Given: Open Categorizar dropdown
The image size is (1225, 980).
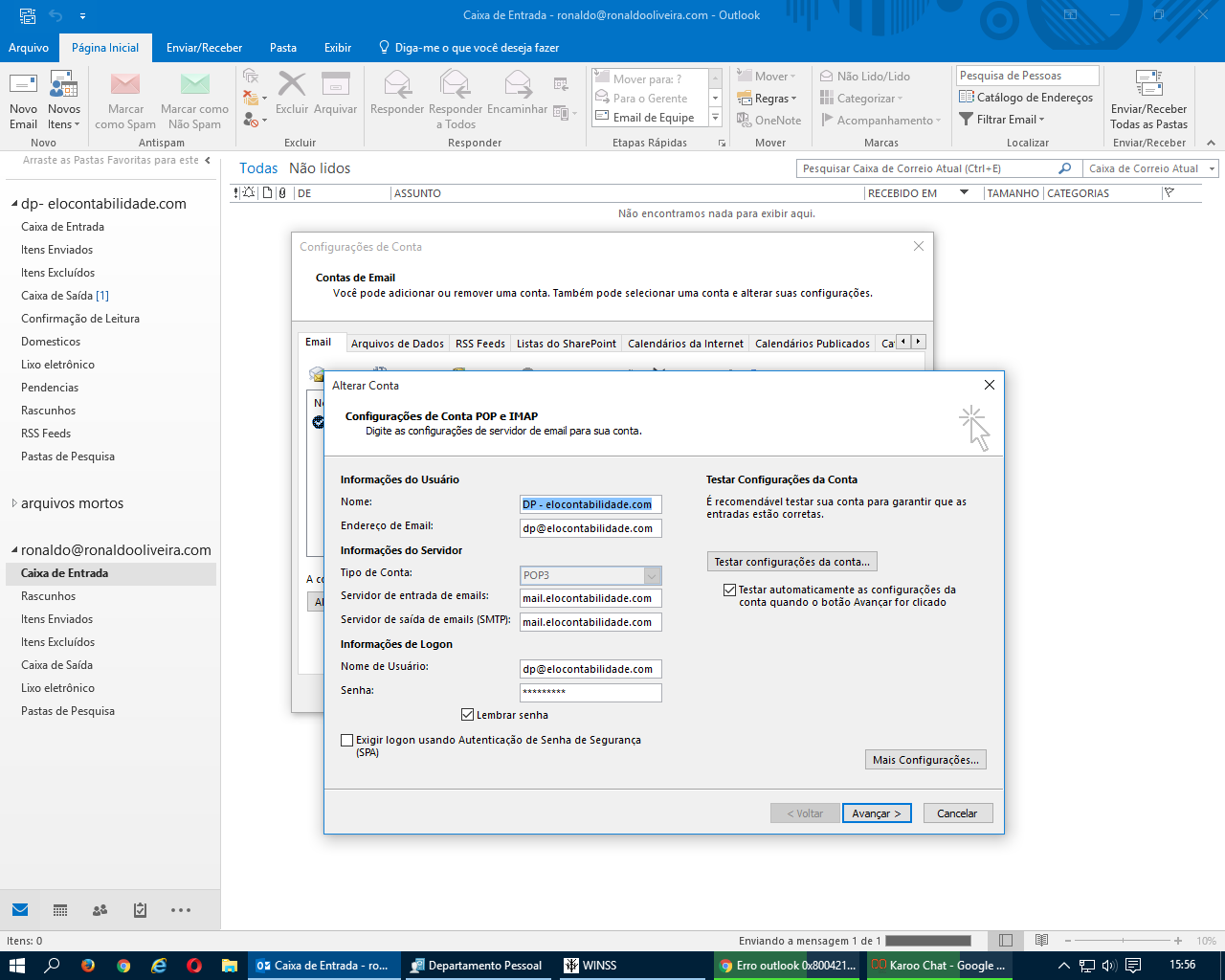Looking at the screenshot, I should [861, 98].
